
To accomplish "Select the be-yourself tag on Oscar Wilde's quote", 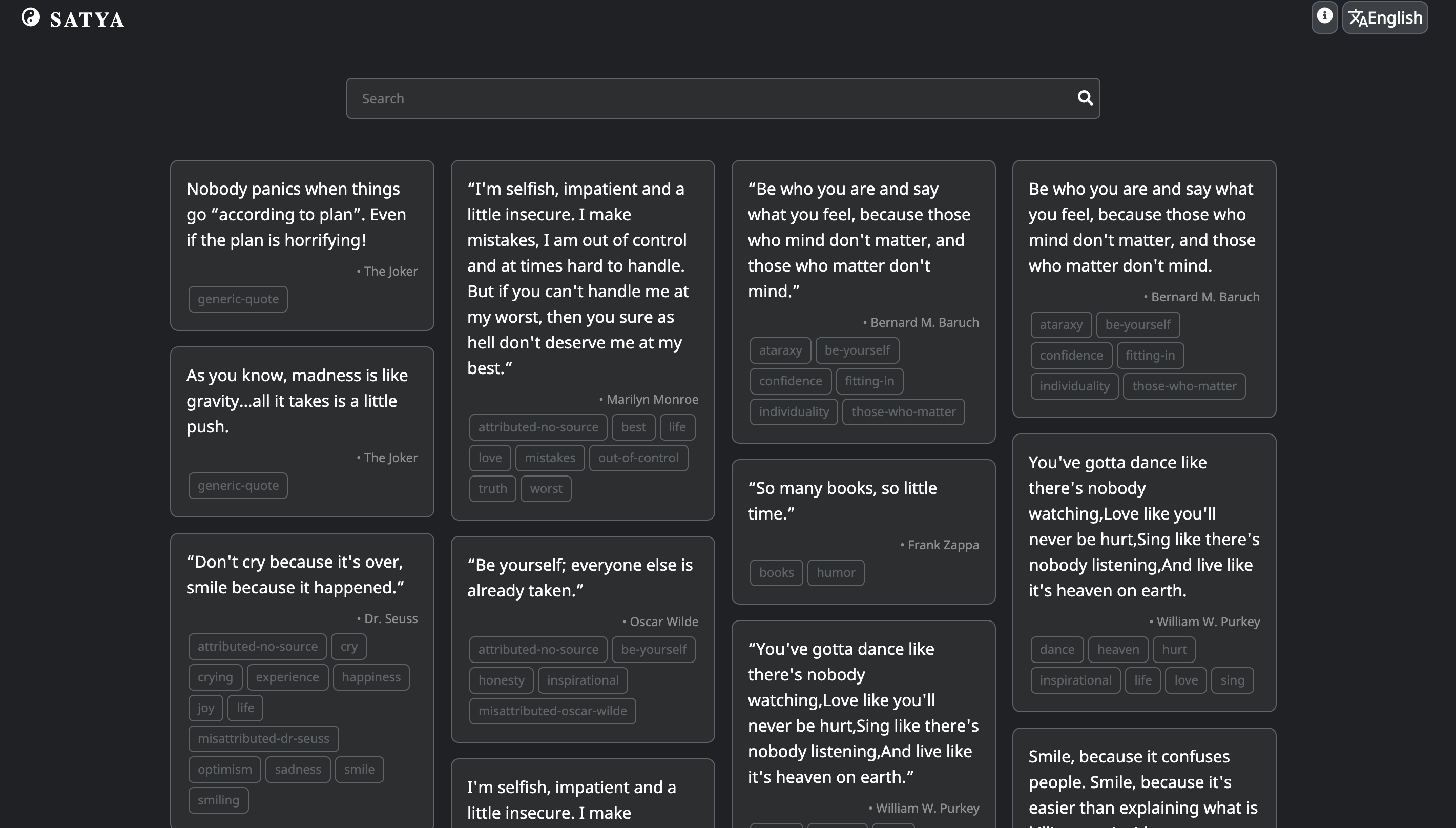I will [x=653, y=649].
